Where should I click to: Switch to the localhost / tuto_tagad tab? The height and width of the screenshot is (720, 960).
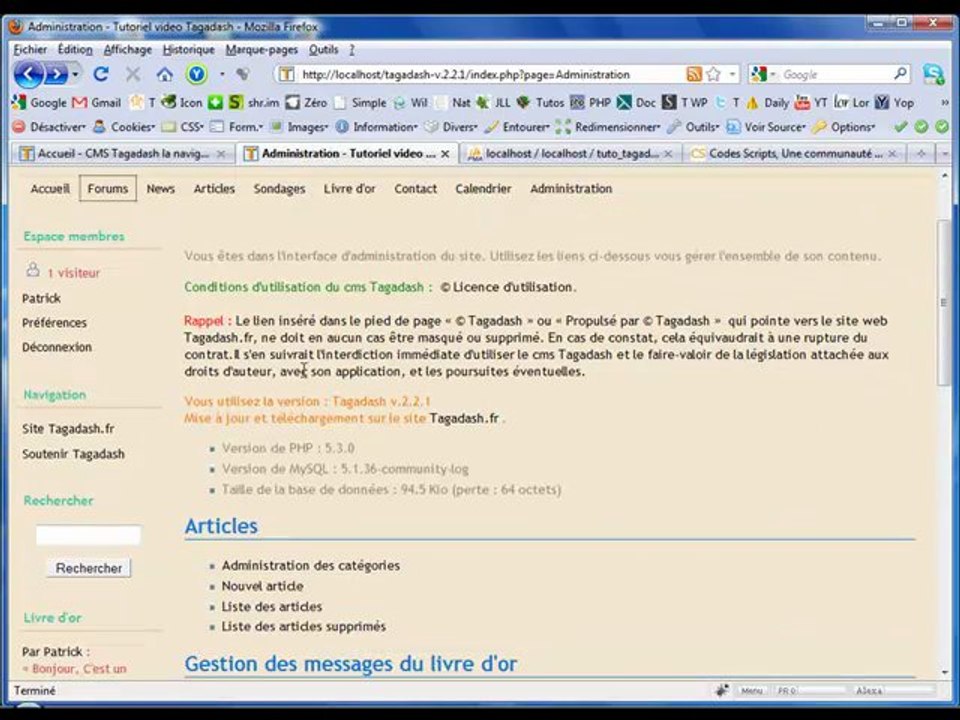[571, 154]
